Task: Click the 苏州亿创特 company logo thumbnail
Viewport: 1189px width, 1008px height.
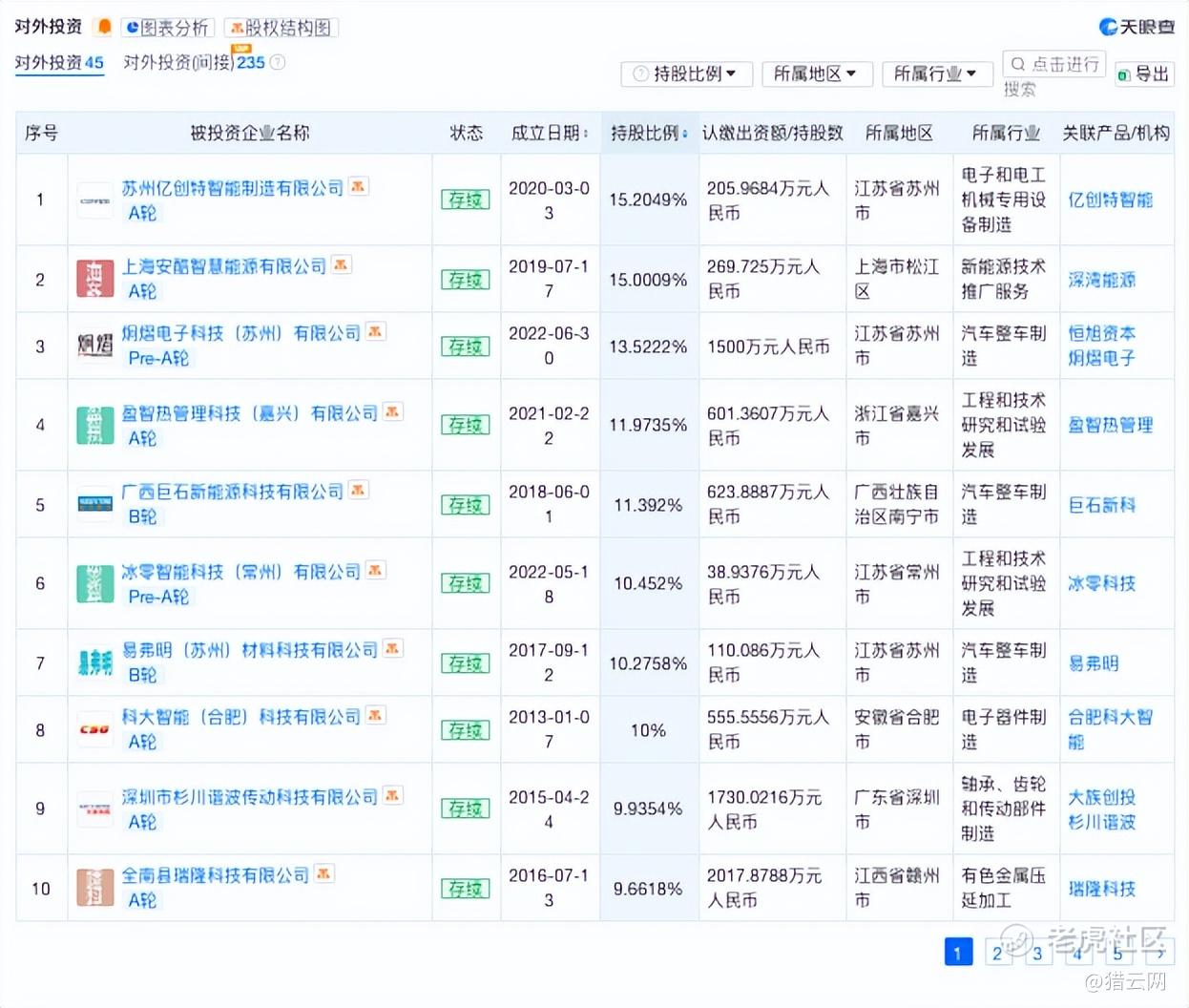Action: tap(94, 200)
